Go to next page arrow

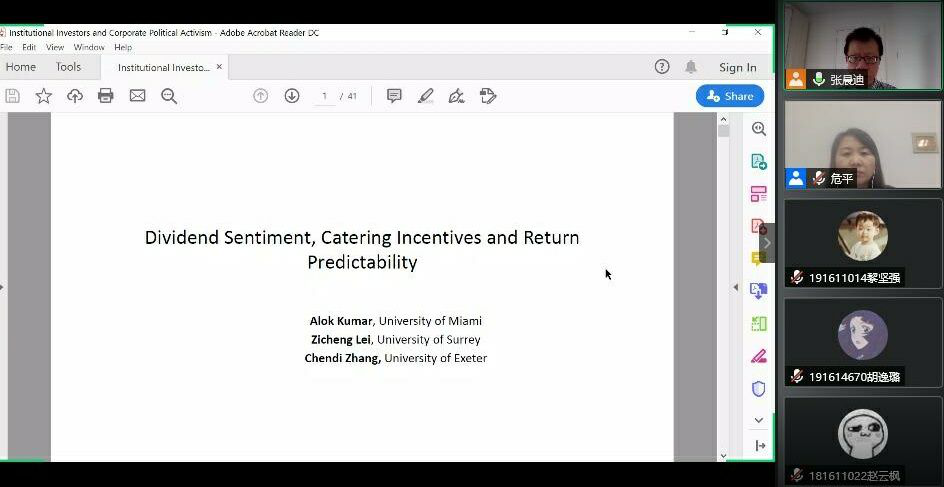(x=292, y=96)
